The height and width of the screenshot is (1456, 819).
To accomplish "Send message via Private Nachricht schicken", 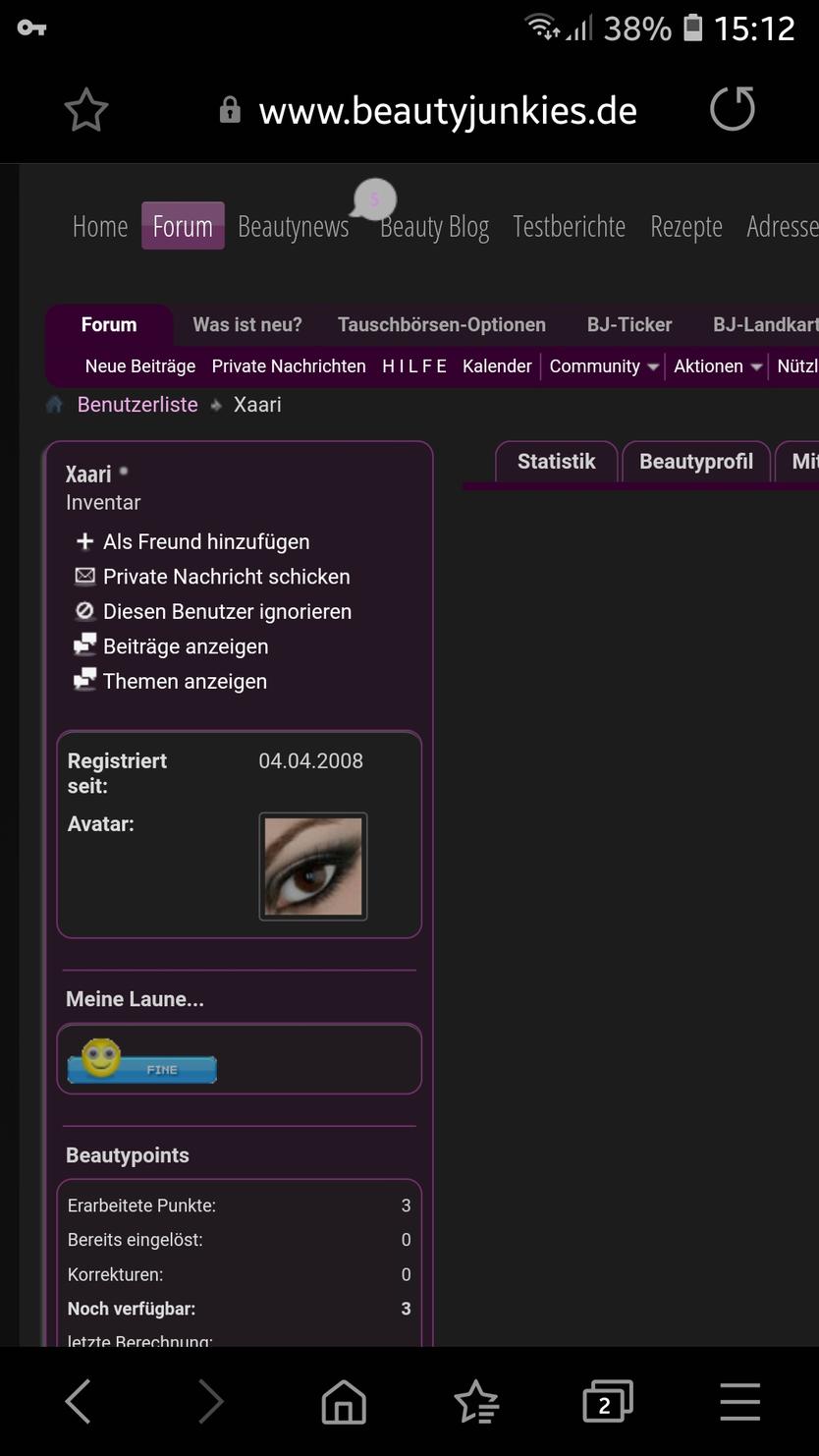I will (226, 577).
